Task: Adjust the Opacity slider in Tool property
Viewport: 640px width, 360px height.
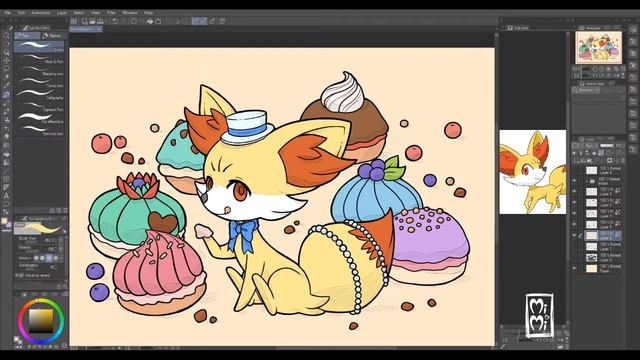Action: [38, 248]
